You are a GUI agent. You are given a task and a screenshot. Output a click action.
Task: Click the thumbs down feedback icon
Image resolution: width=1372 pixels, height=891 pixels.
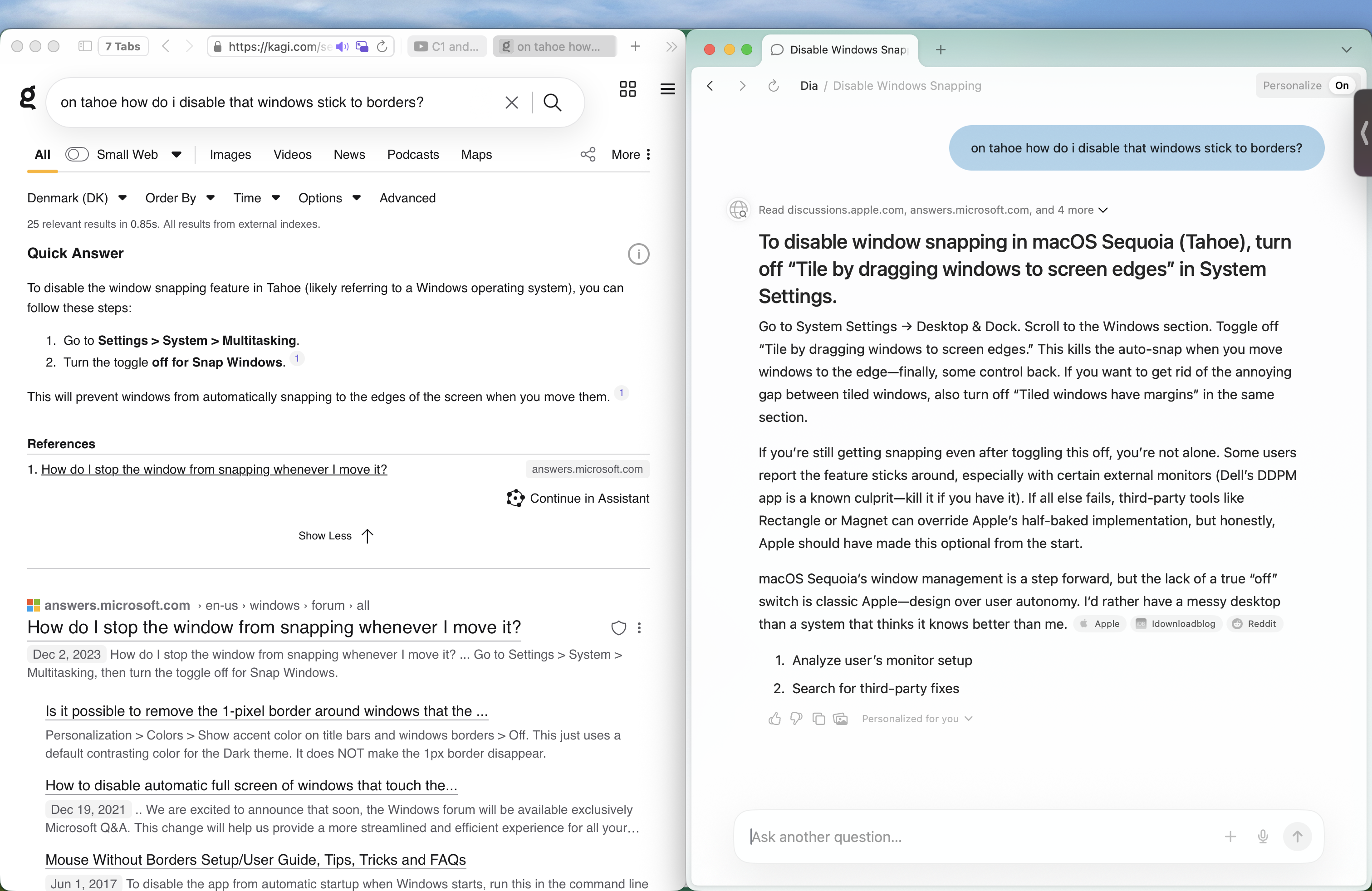point(796,719)
